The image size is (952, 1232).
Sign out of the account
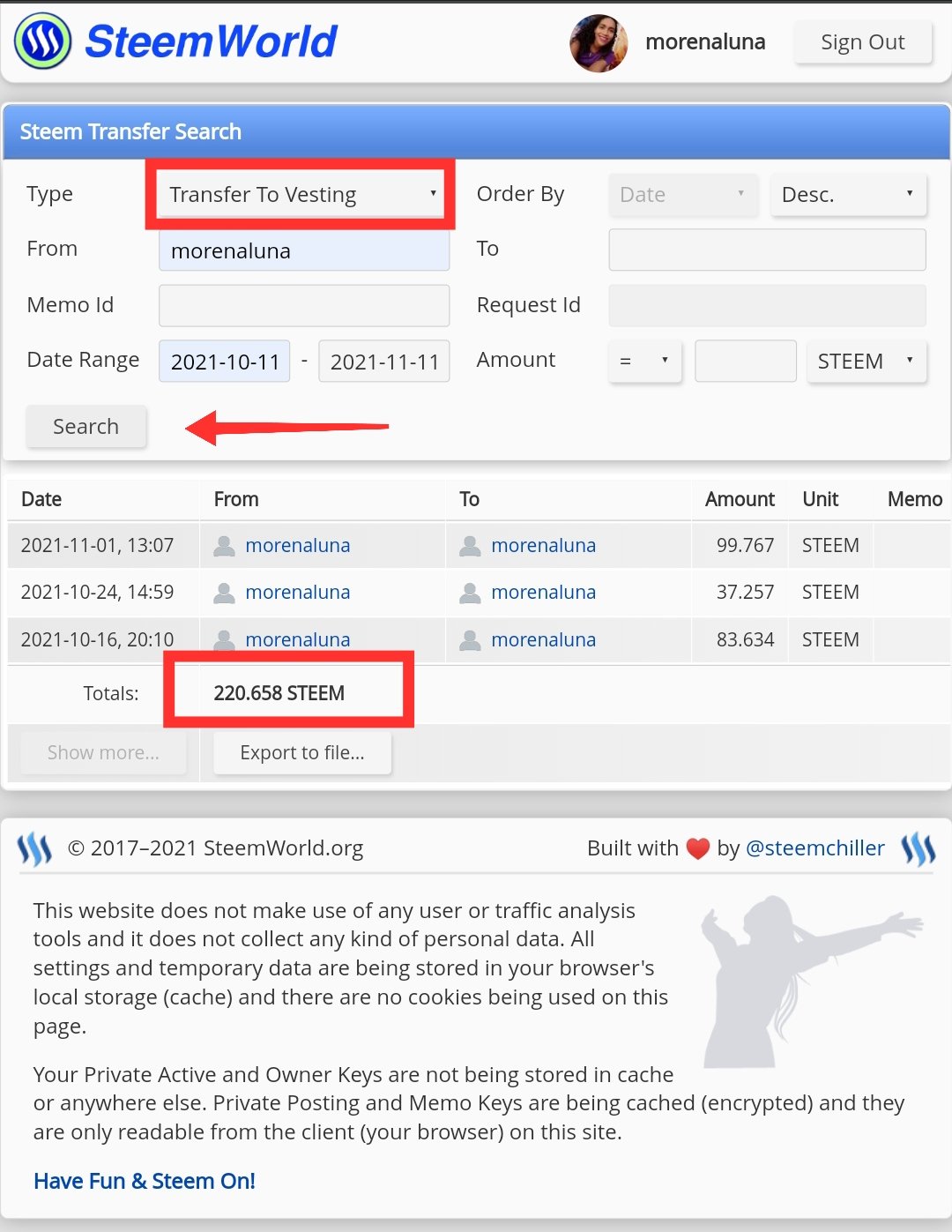tap(863, 42)
